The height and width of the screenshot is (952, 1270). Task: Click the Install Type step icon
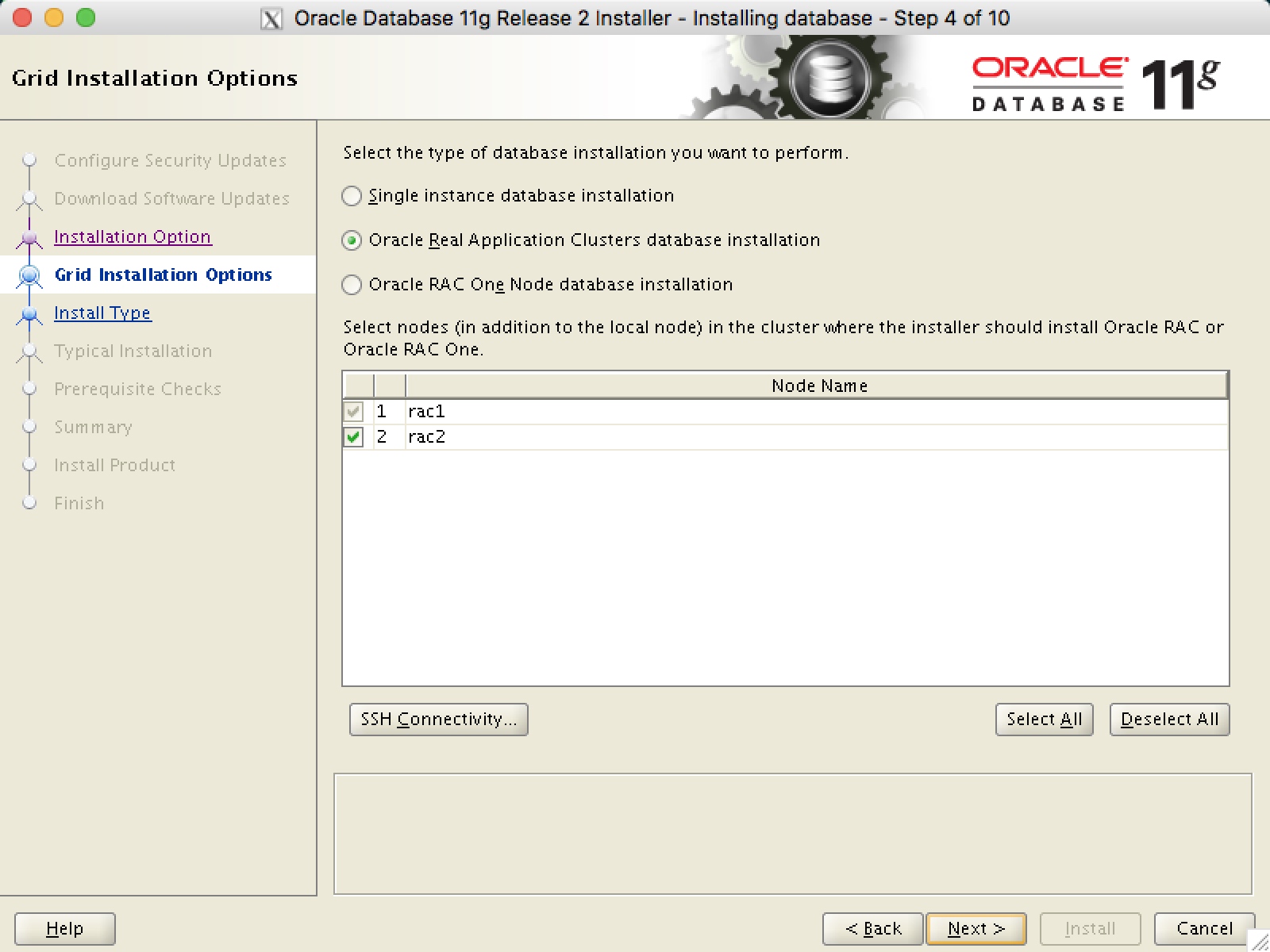(30, 313)
